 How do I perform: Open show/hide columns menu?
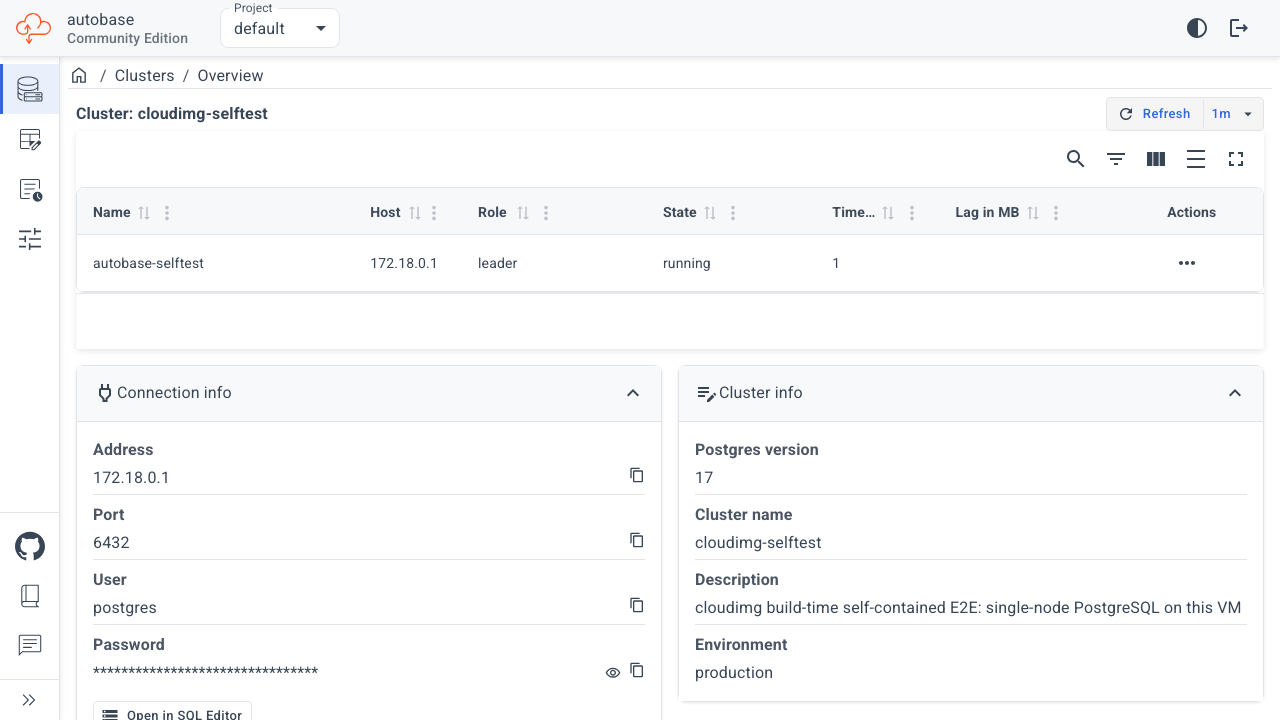click(1156, 159)
